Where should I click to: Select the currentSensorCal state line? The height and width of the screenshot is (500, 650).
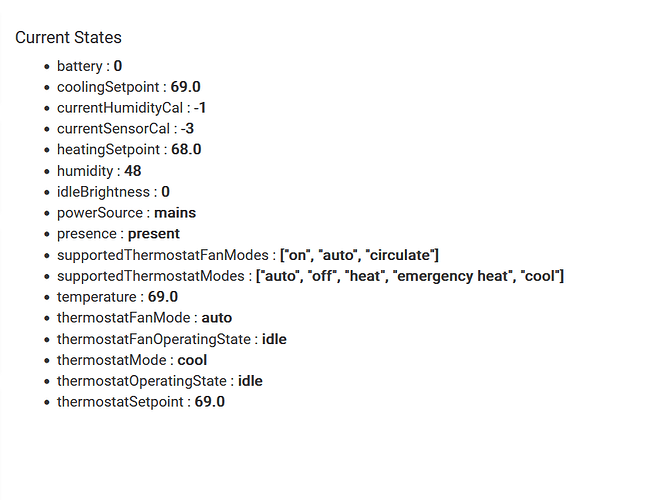pos(125,129)
